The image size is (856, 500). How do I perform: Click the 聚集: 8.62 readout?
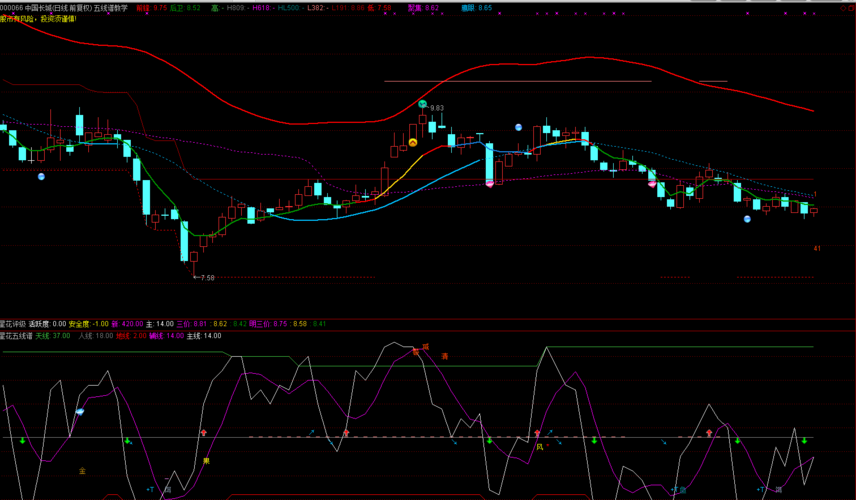click(423, 8)
